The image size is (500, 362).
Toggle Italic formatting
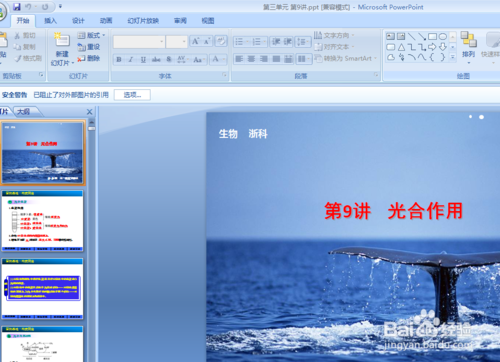tap(131, 59)
